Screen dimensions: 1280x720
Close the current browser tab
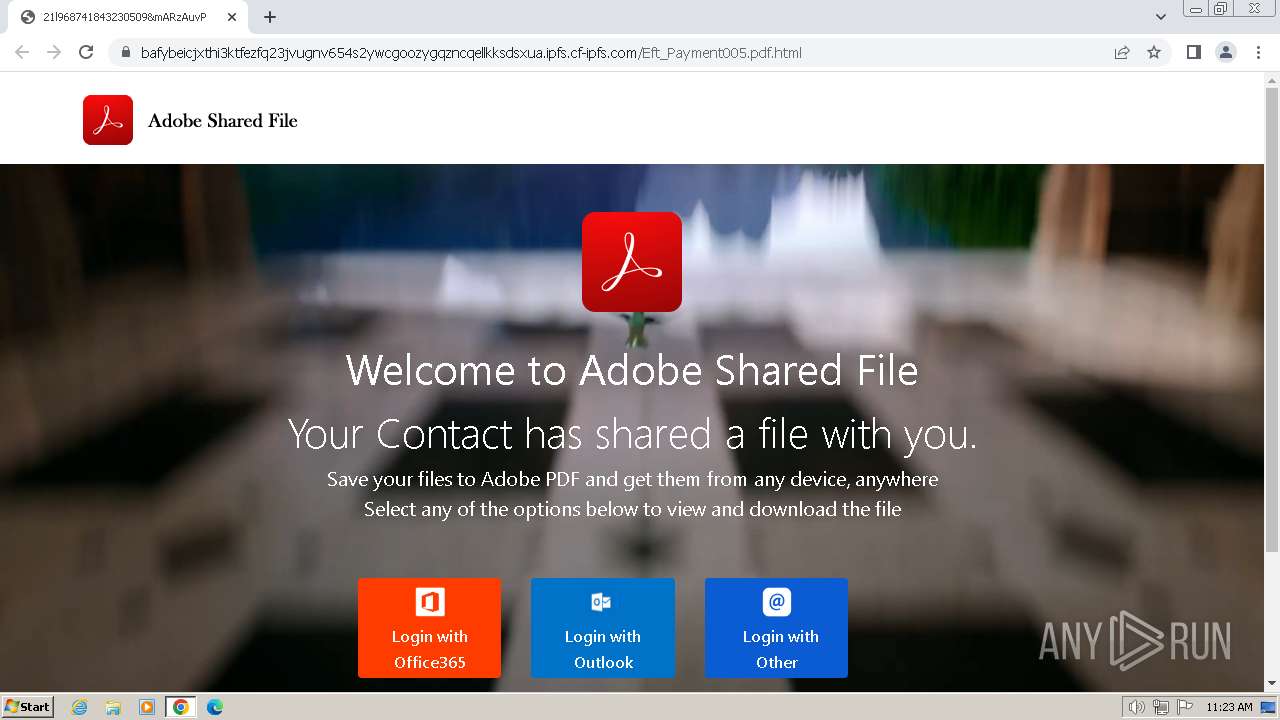[x=232, y=17]
